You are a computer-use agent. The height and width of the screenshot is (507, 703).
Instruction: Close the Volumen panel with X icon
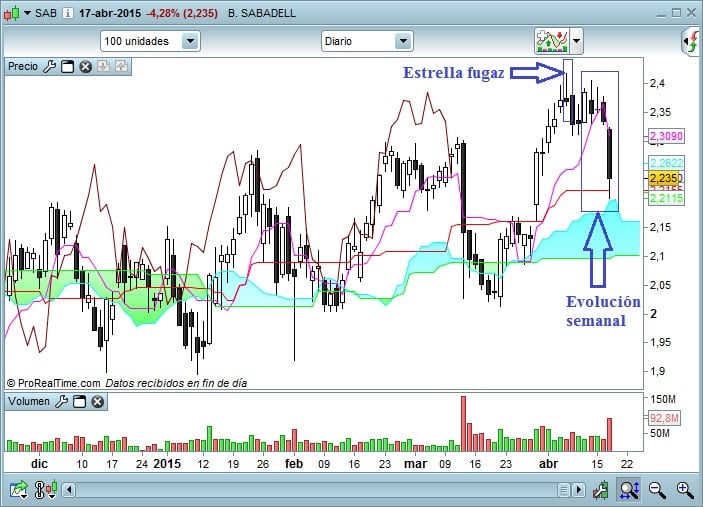click(x=98, y=402)
